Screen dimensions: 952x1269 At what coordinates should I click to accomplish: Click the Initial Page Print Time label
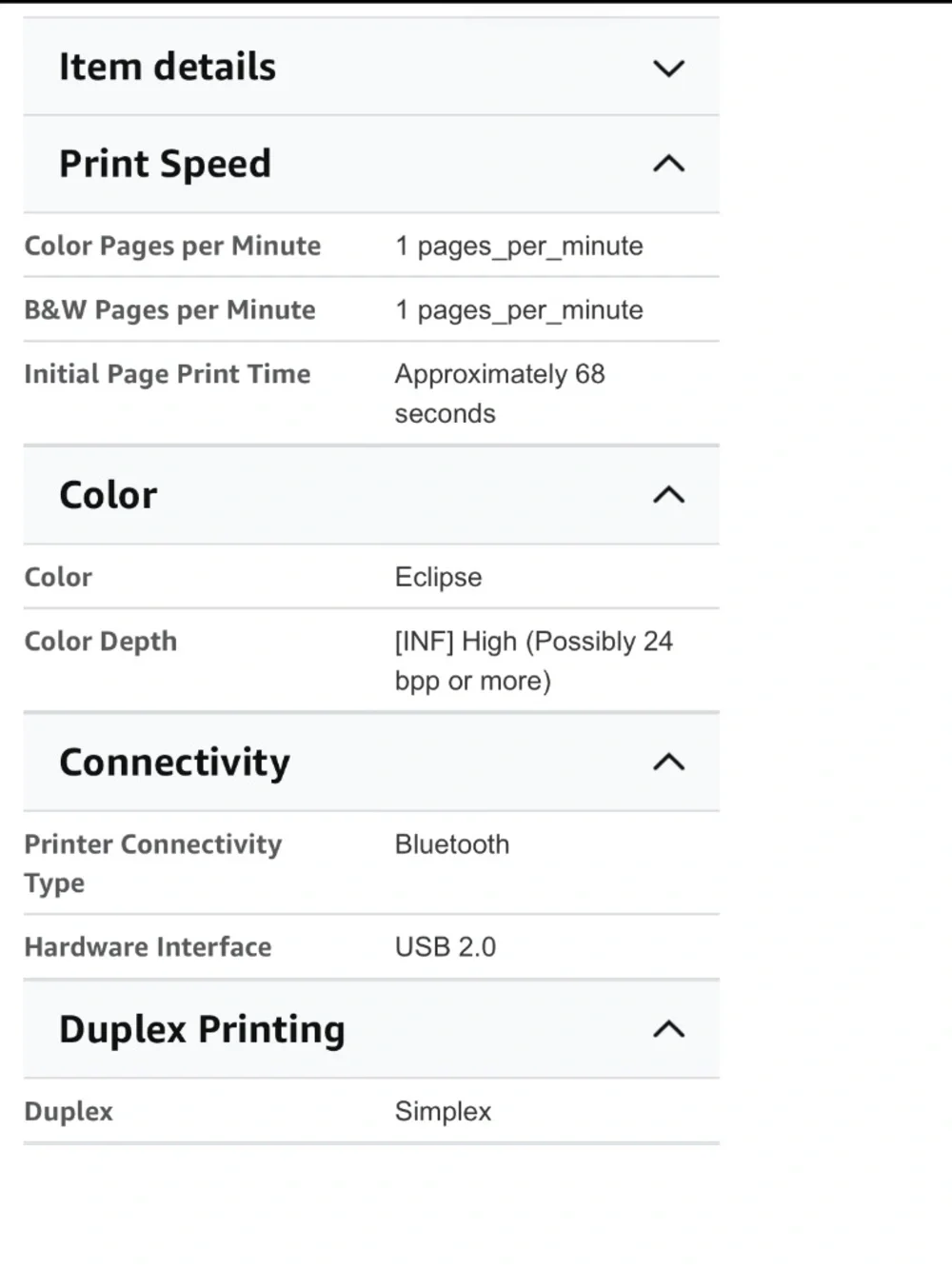coord(168,374)
